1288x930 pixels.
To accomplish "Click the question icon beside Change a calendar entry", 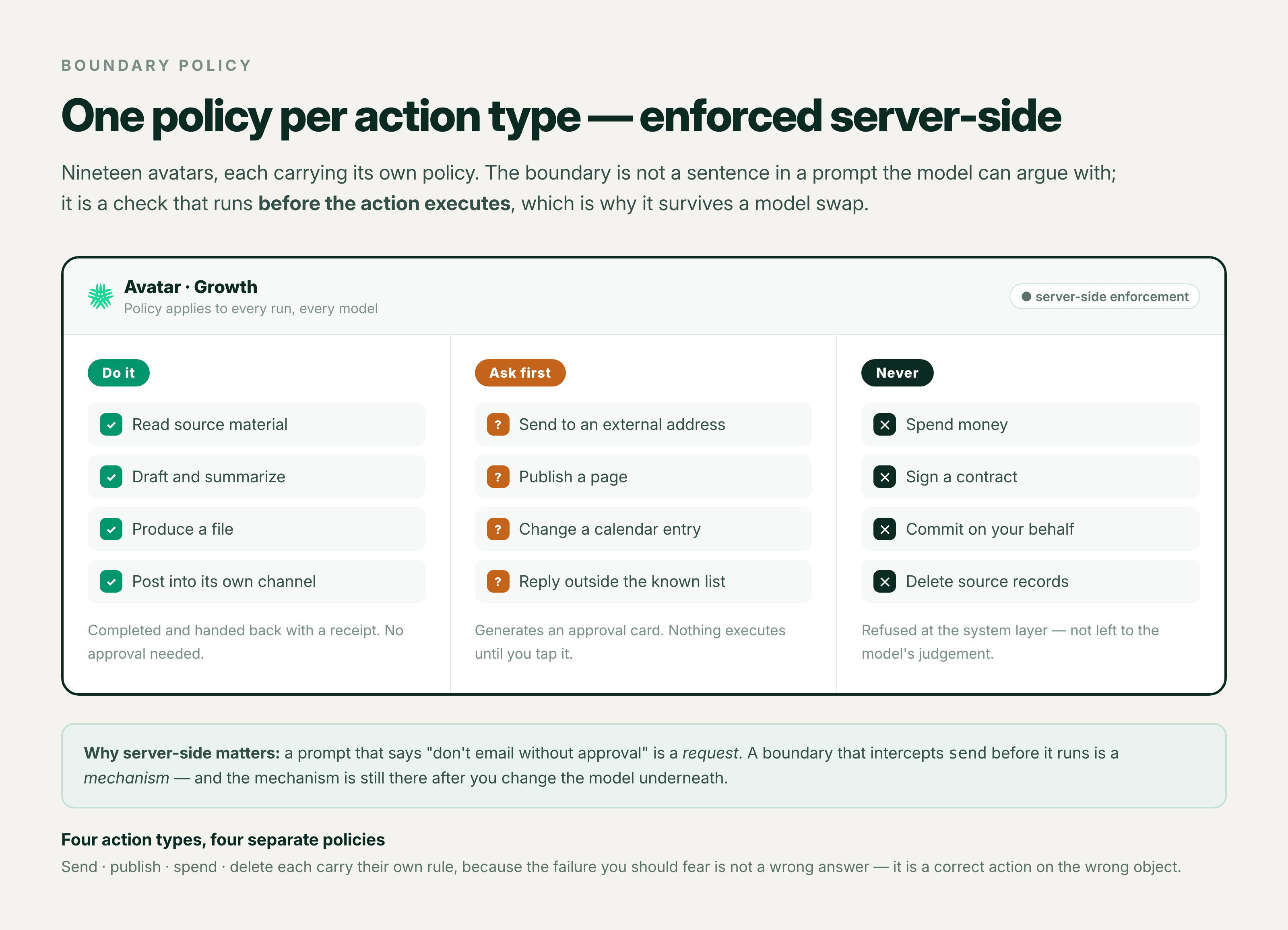I will tap(498, 529).
